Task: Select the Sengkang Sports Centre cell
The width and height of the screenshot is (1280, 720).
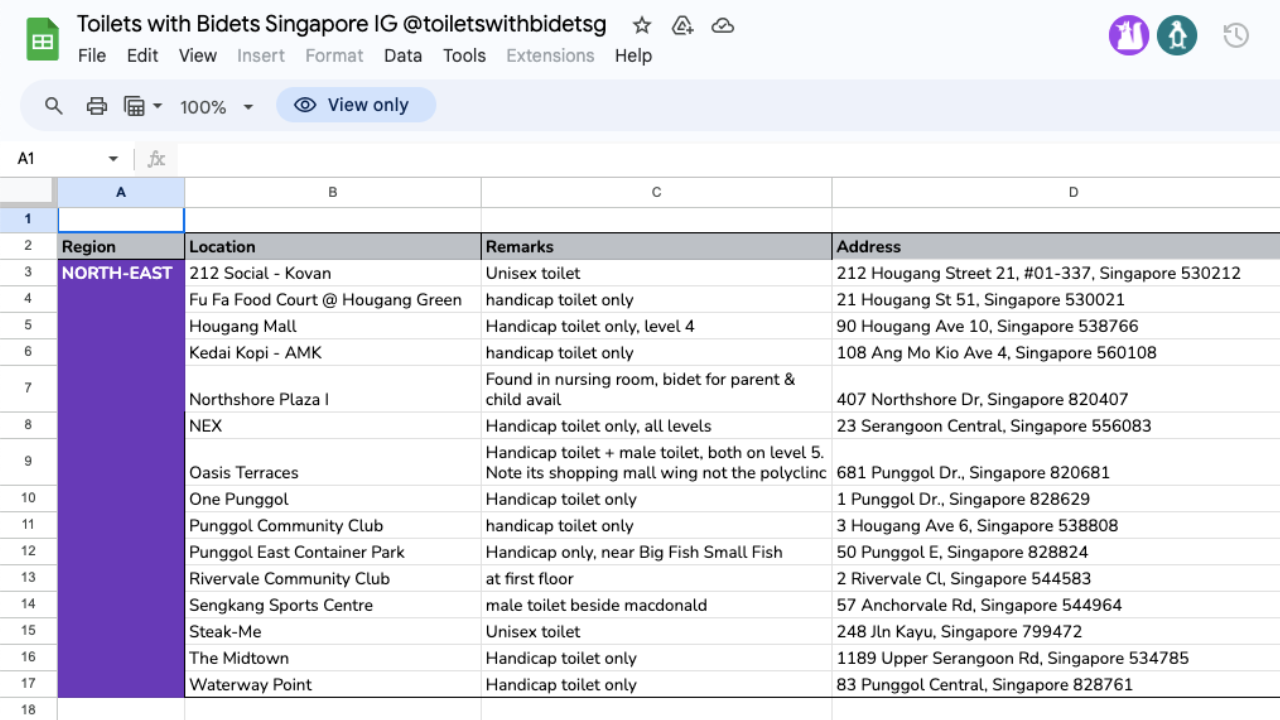Action: pos(333,604)
